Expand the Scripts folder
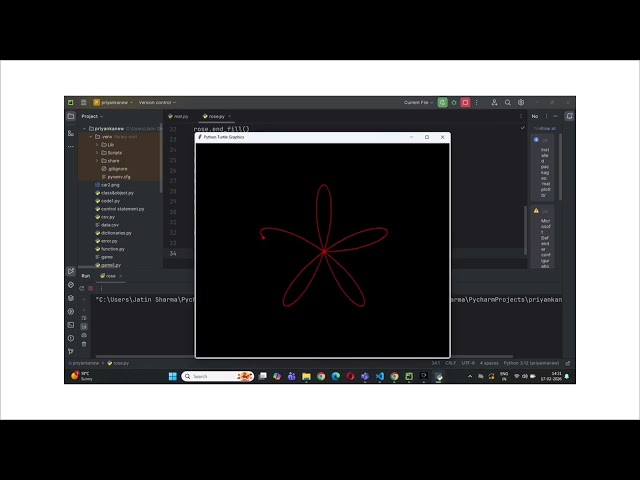 tap(97, 153)
